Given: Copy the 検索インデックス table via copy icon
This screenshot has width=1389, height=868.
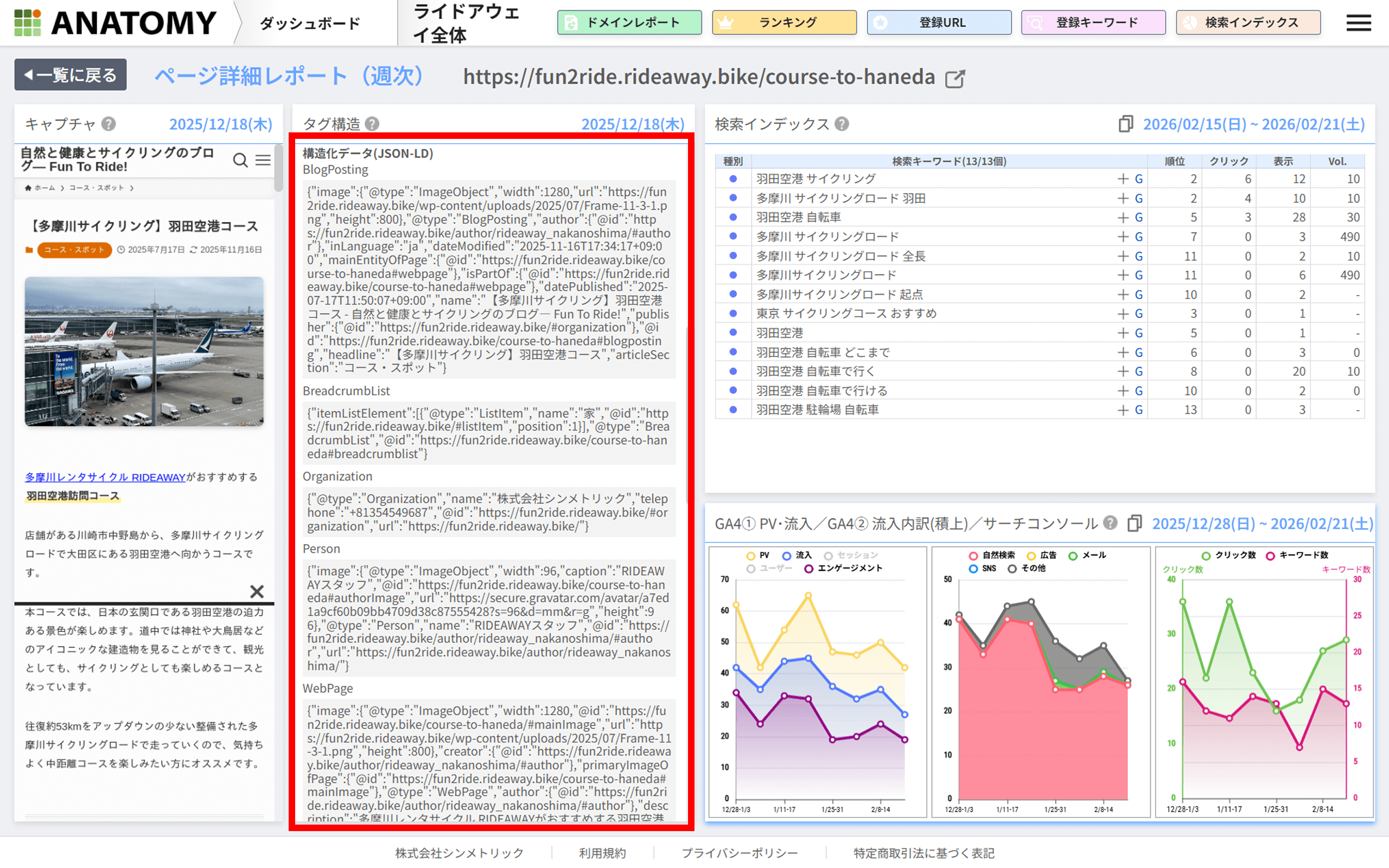Looking at the screenshot, I should (1125, 124).
